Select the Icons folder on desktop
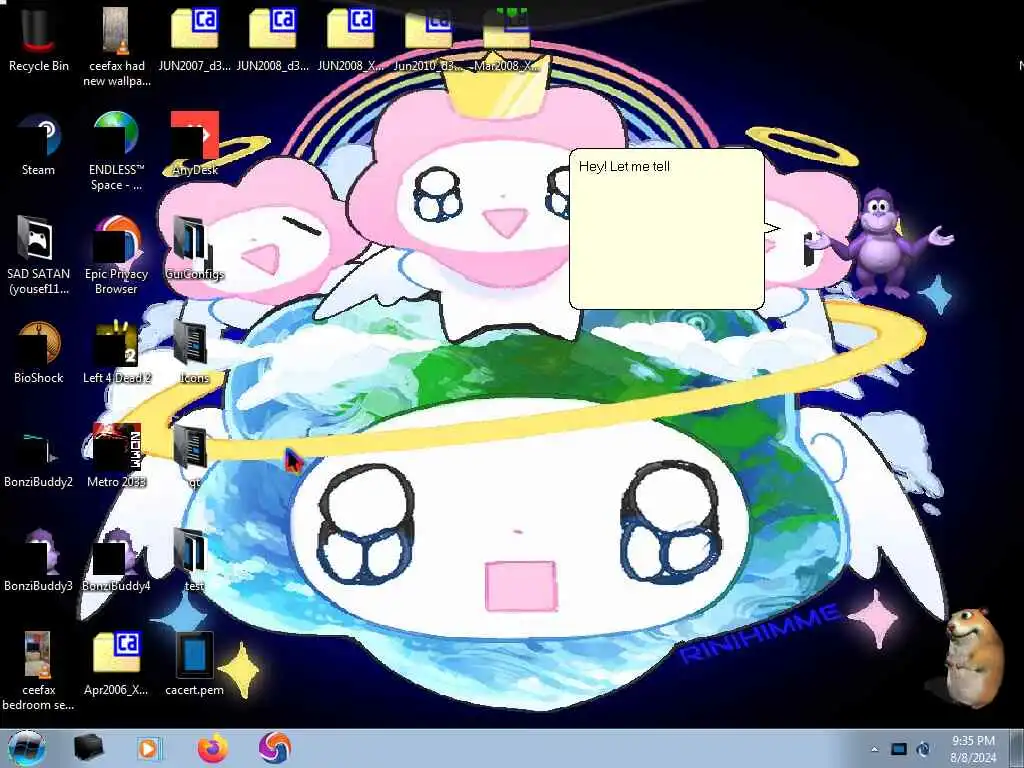This screenshot has width=1024, height=768. point(194,351)
